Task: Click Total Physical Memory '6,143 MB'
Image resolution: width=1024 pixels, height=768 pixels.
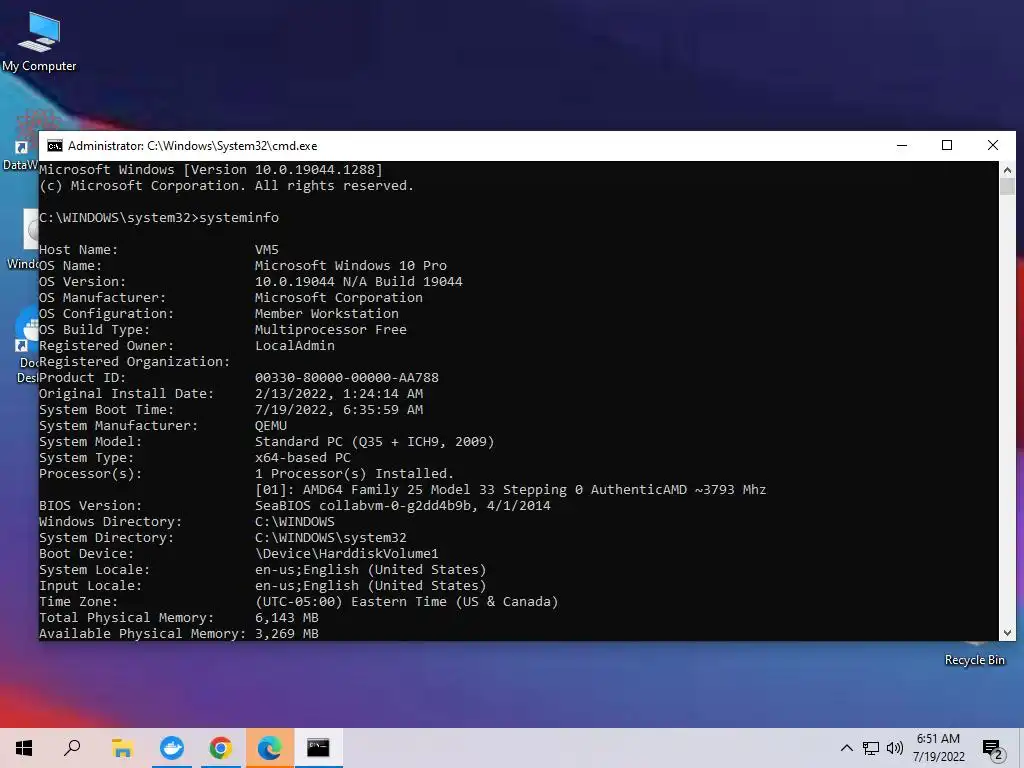Action: 287,618
